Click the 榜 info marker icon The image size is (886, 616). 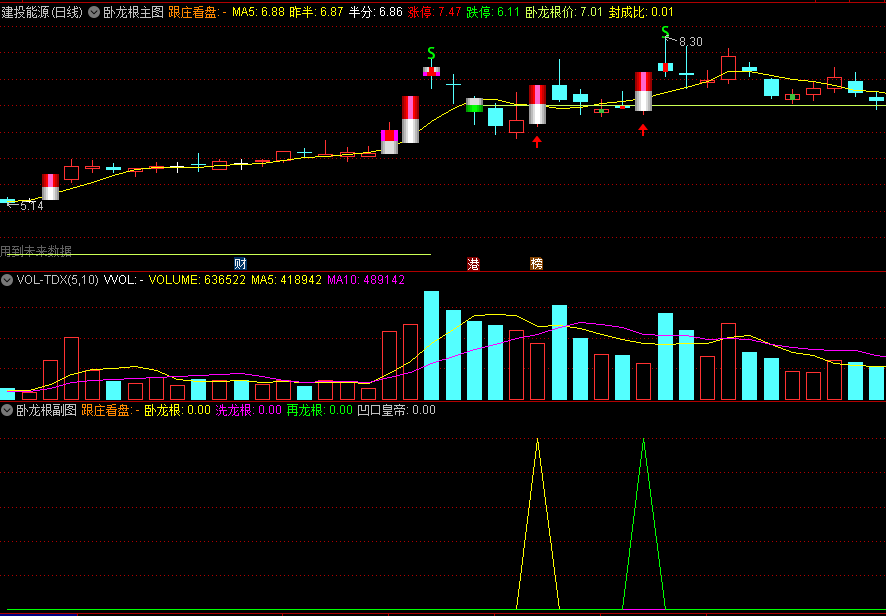pos(536,263)
